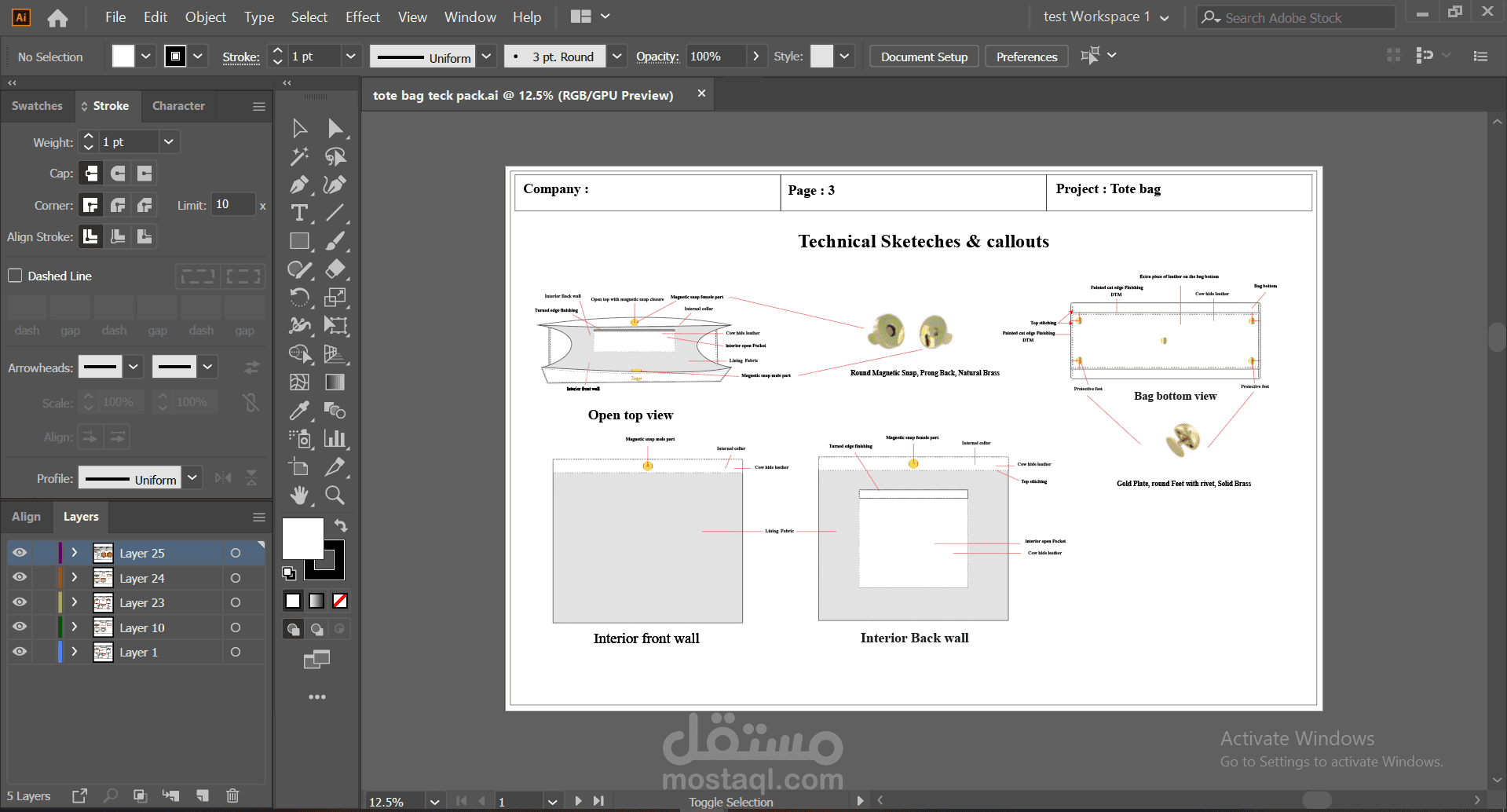The width and height of the screenshot is (1507, 812).
Task: Open the Window menu
Action: pyautogui.click(x=470, y=16)
